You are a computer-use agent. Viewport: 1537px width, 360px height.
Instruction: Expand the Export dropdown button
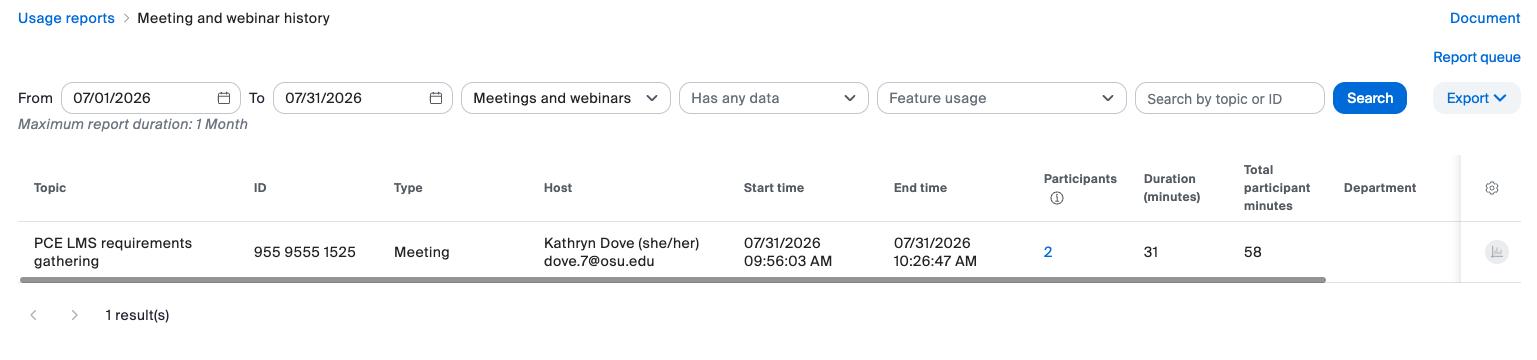(1477, 98)
